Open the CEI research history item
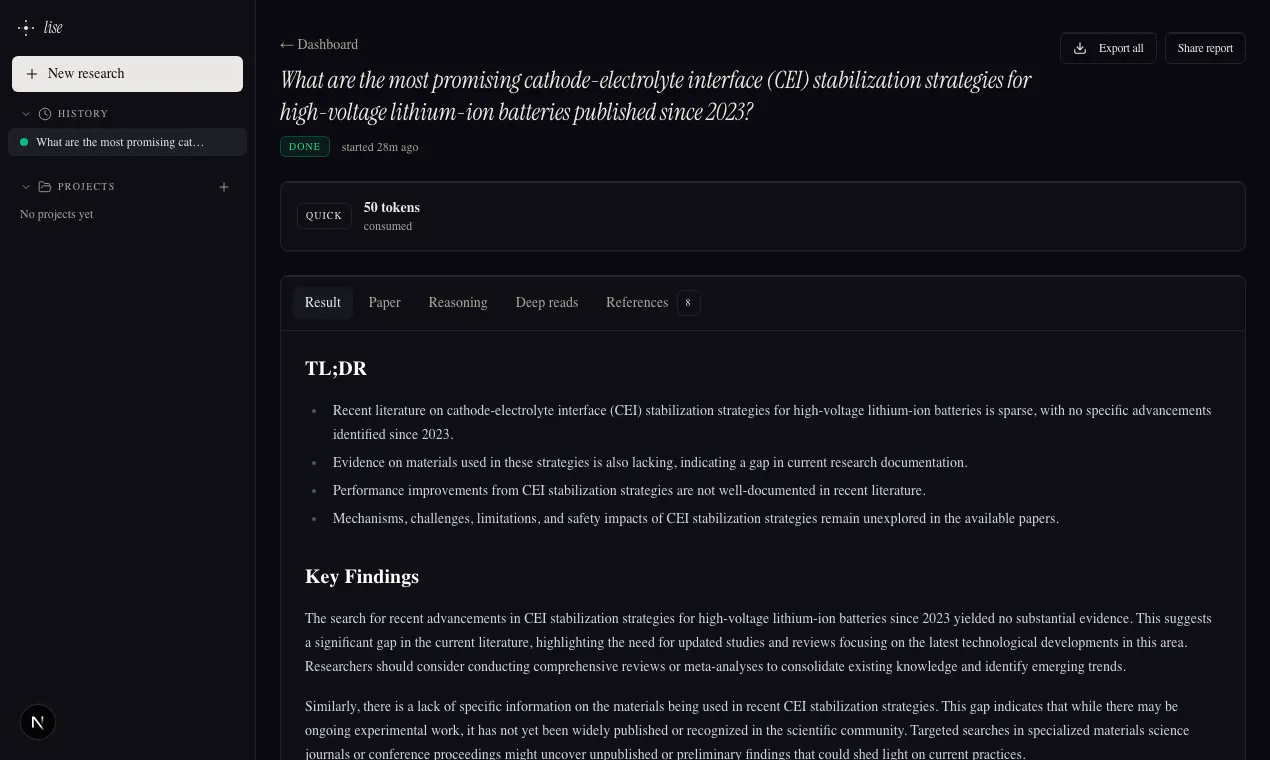 [x=127, y=142]
